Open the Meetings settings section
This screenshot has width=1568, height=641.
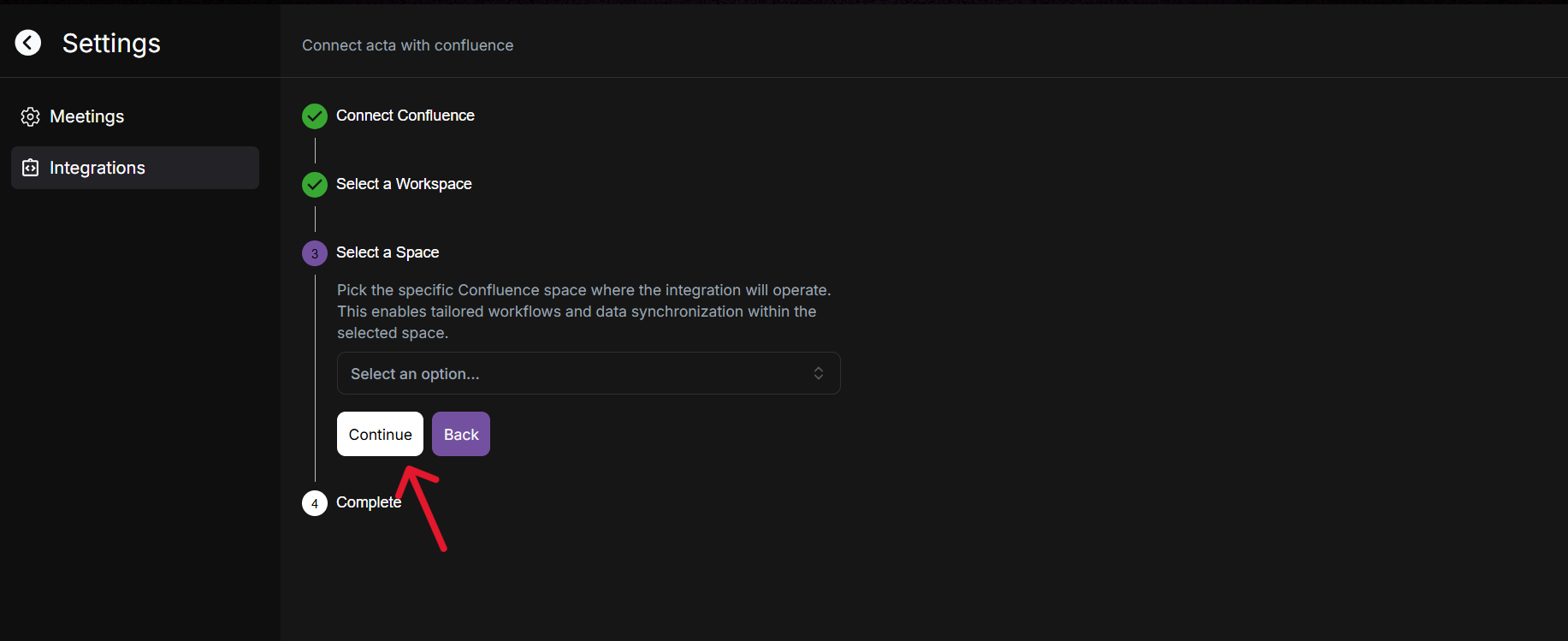(x=135, y=116)
